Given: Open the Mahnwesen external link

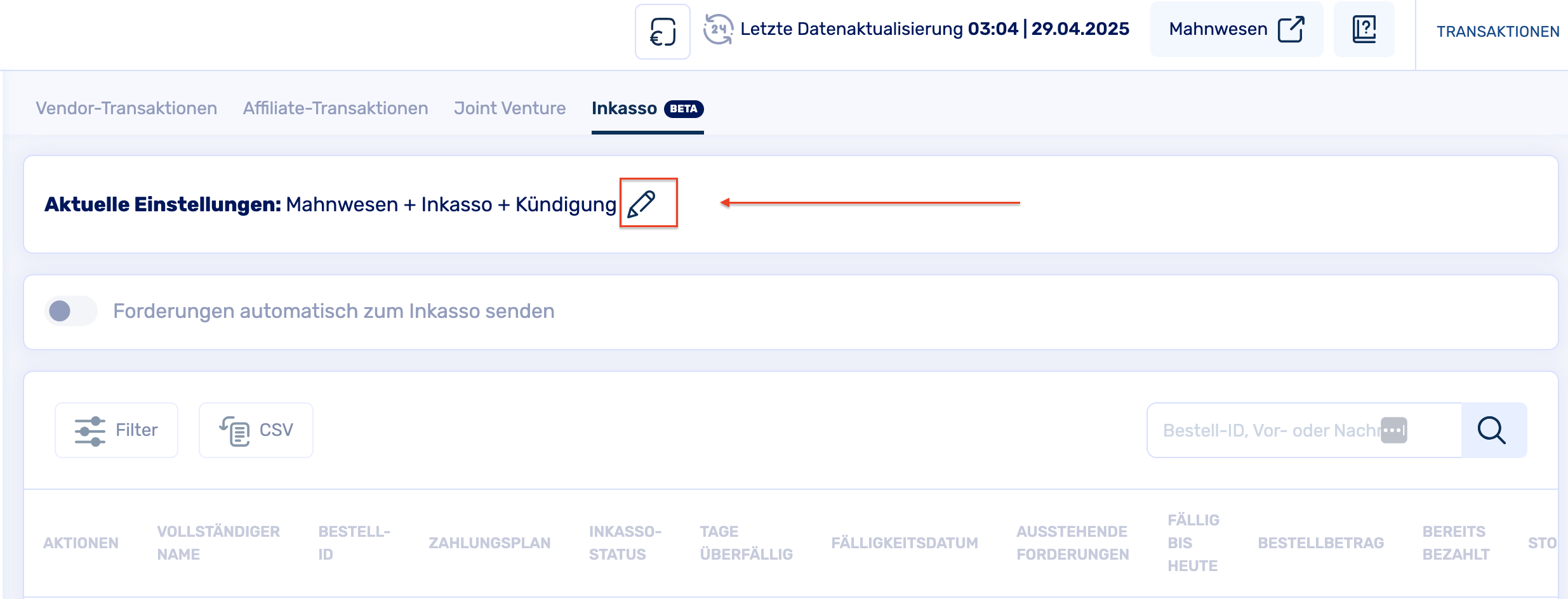Looking at the screenshot, I should click(x=1235, y=29).
